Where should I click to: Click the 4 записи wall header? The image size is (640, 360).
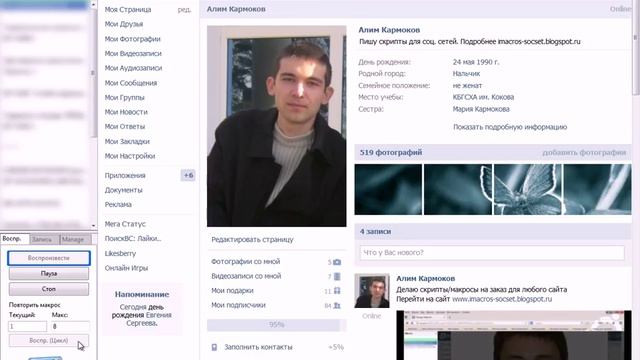(375, 231)
